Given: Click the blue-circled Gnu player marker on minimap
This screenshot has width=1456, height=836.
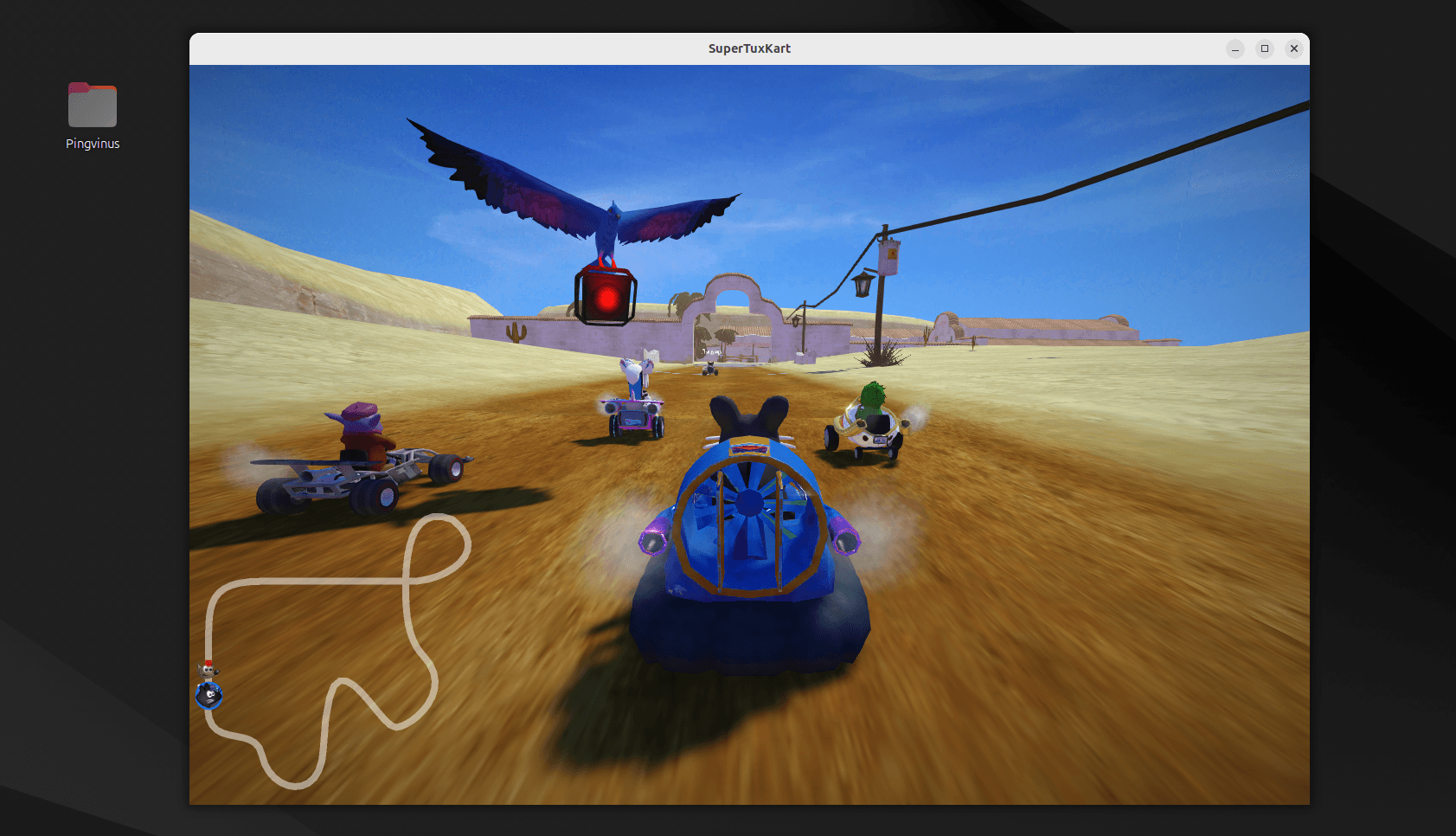Looking at the screenshot, I should pos(208,695).
